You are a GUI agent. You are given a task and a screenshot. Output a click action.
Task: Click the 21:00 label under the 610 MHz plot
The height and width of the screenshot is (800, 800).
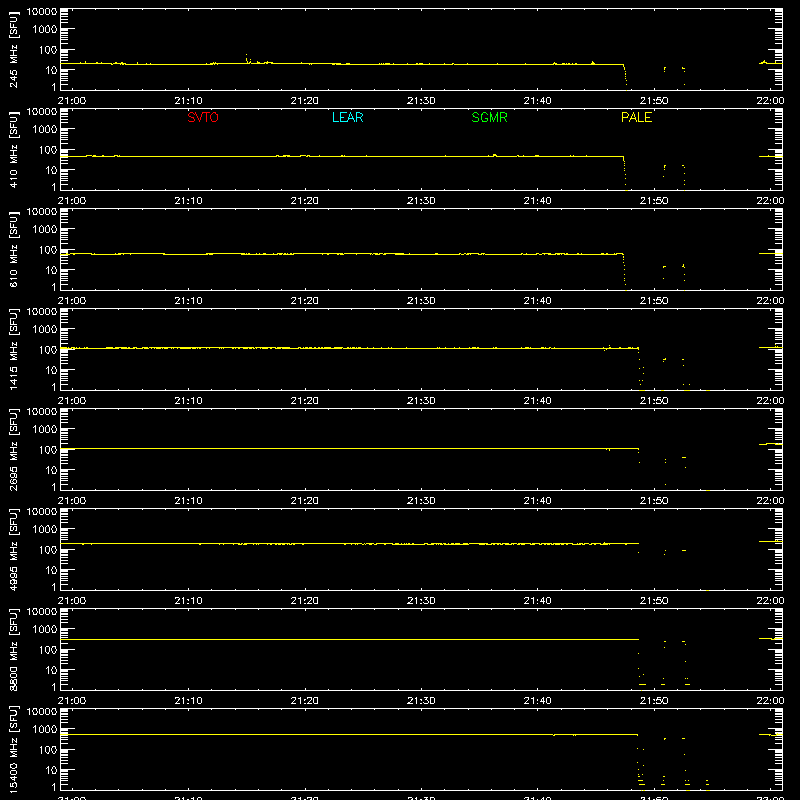click(x=71, y=301)
